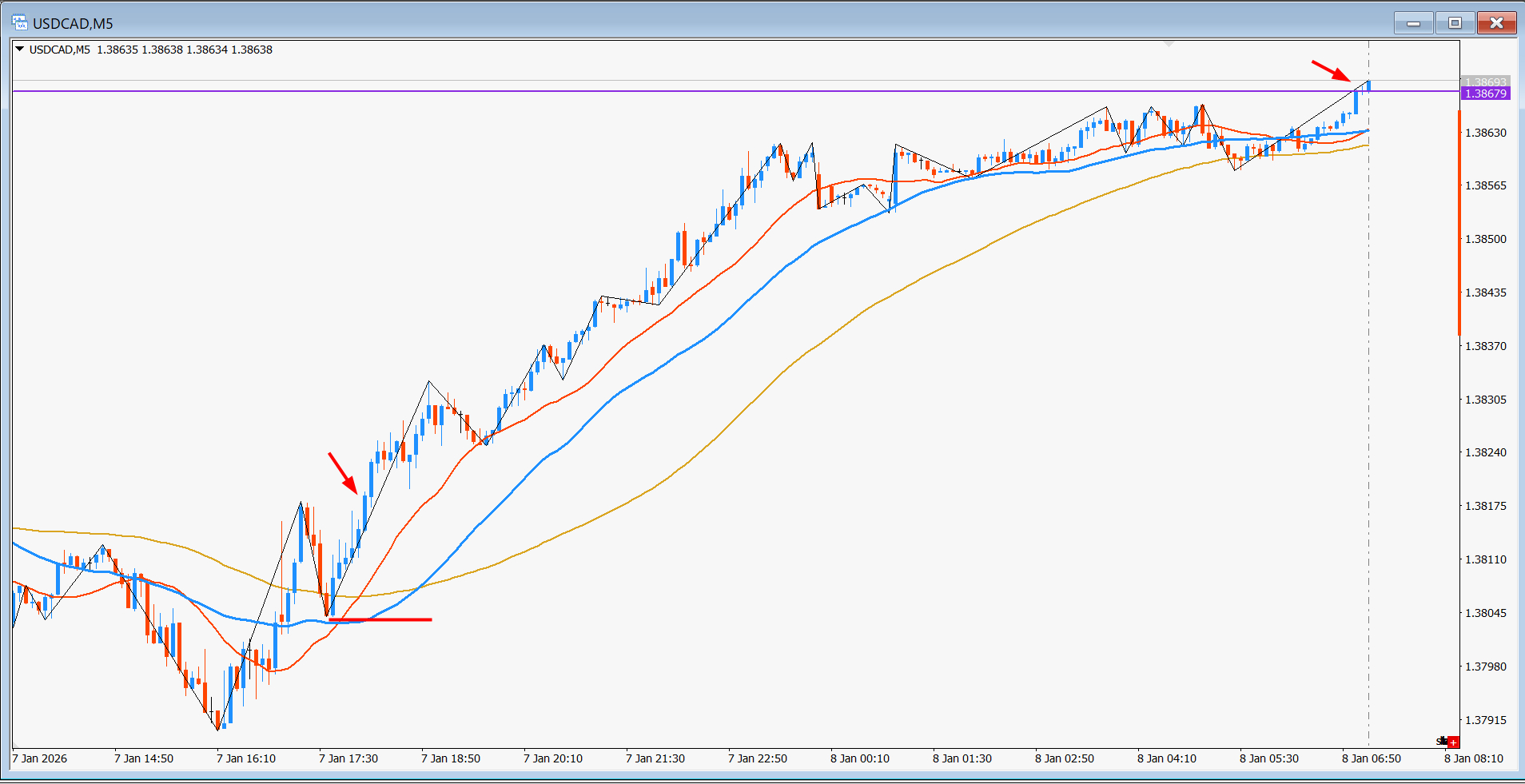The width and height of the screenshot is (1525, 784).
Task: Click the purple 1.38679 price label
Action: pyautogui.click(x=1484, y=94)
